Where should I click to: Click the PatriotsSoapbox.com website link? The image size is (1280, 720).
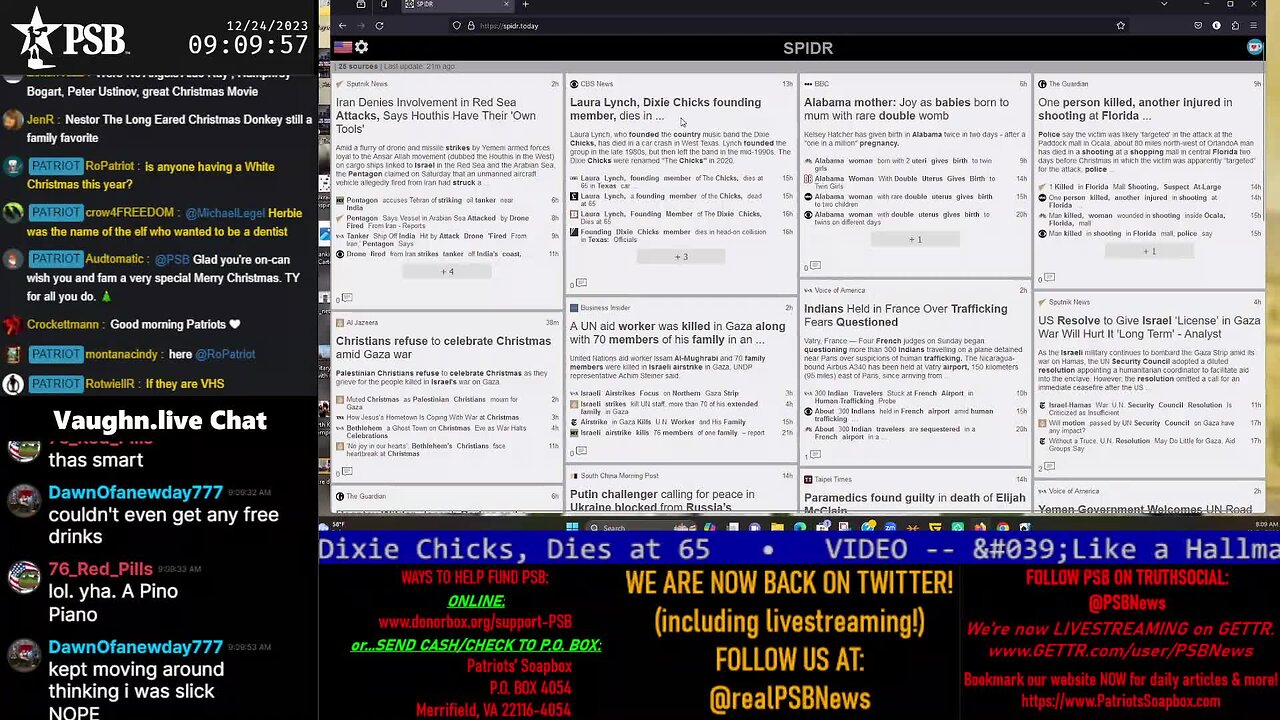tap(1120, 702)
